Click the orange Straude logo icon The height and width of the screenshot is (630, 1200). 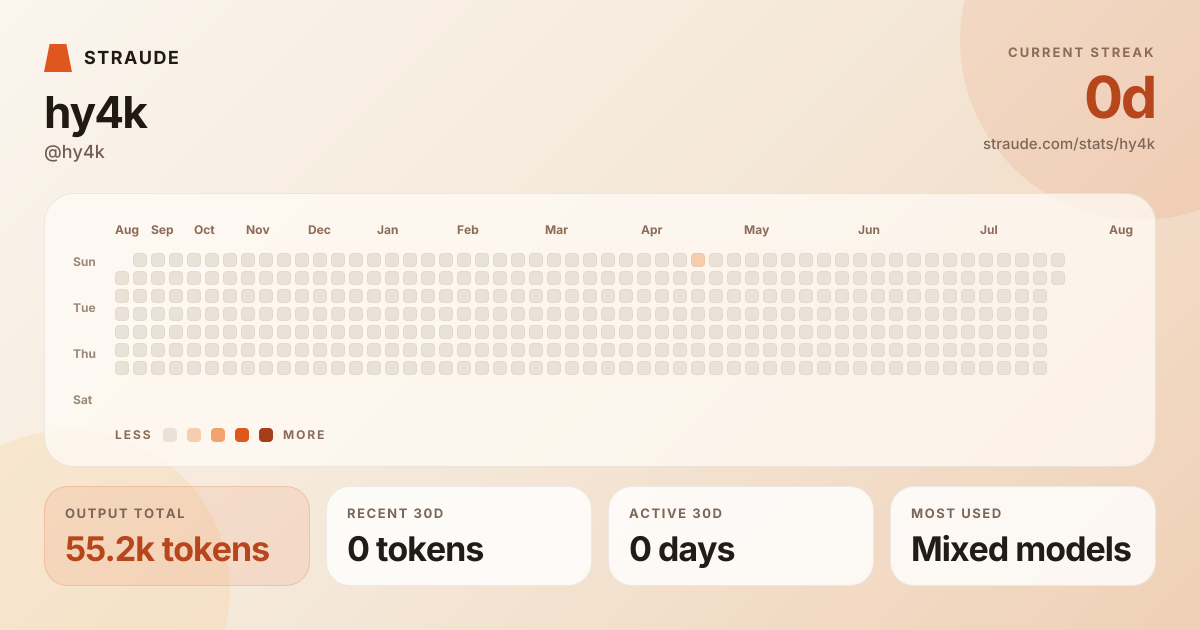point(58,58)
